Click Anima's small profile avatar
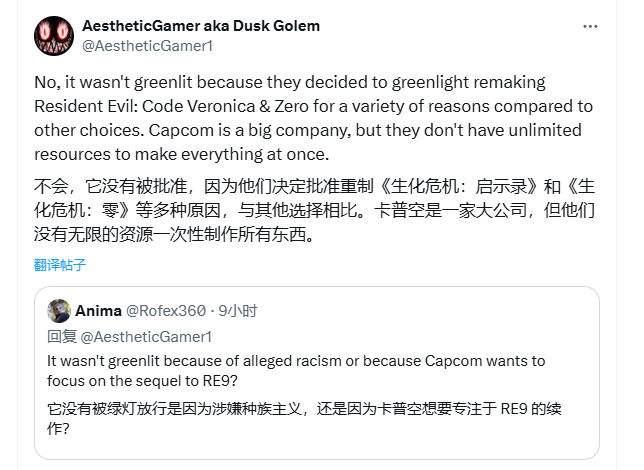This screenshot has width=644, height=470. coord(59,310)
